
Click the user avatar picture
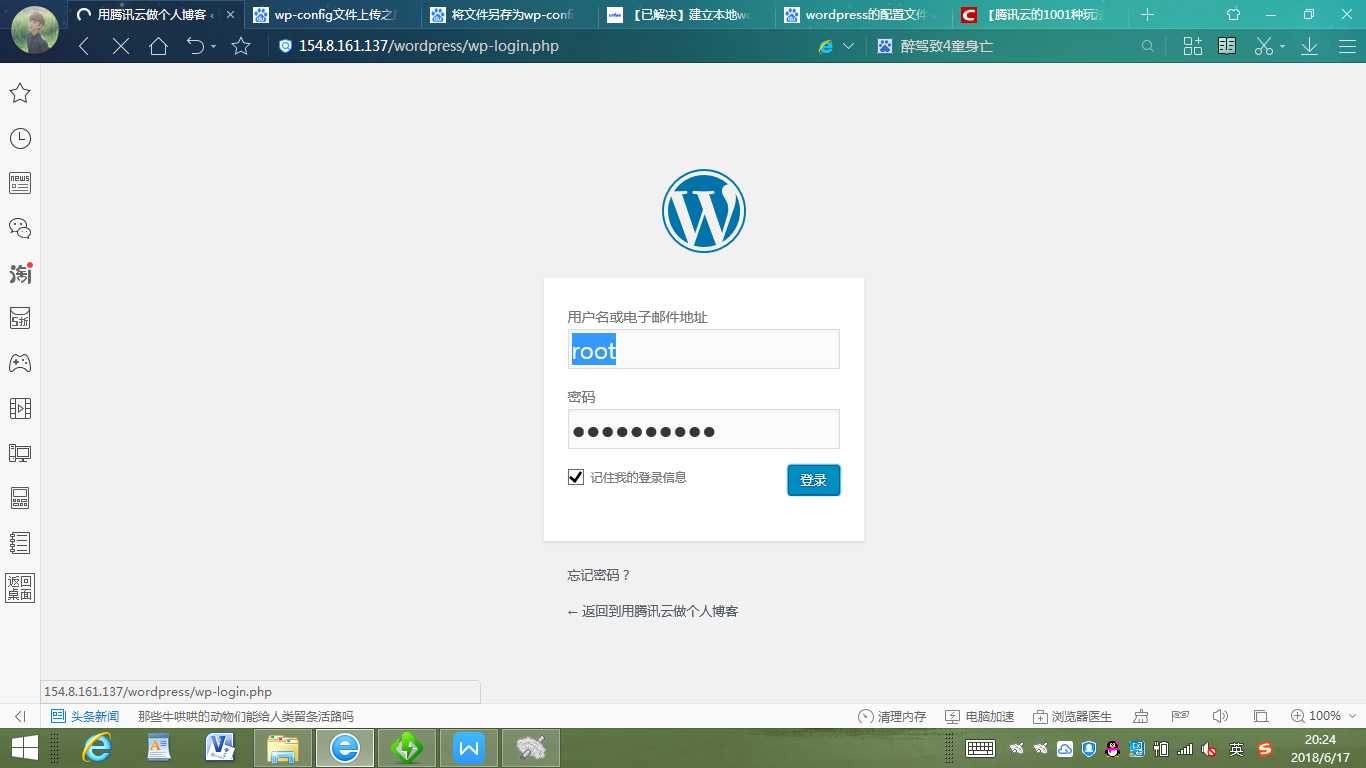click(35, 30)
